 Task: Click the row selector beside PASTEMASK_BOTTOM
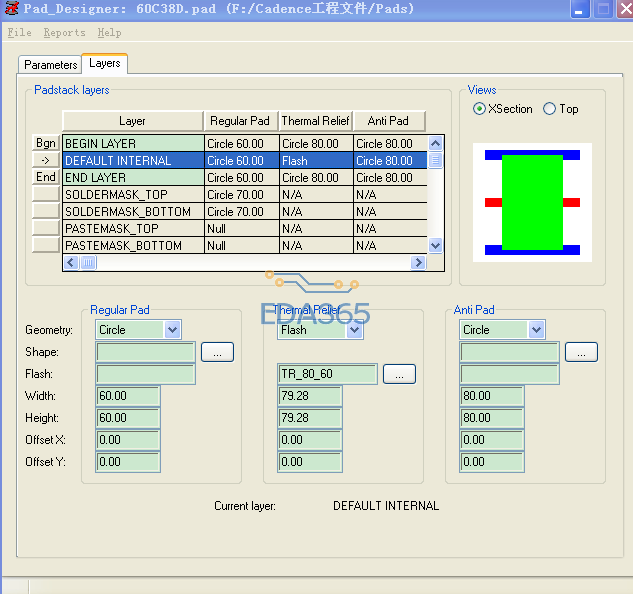46,245
